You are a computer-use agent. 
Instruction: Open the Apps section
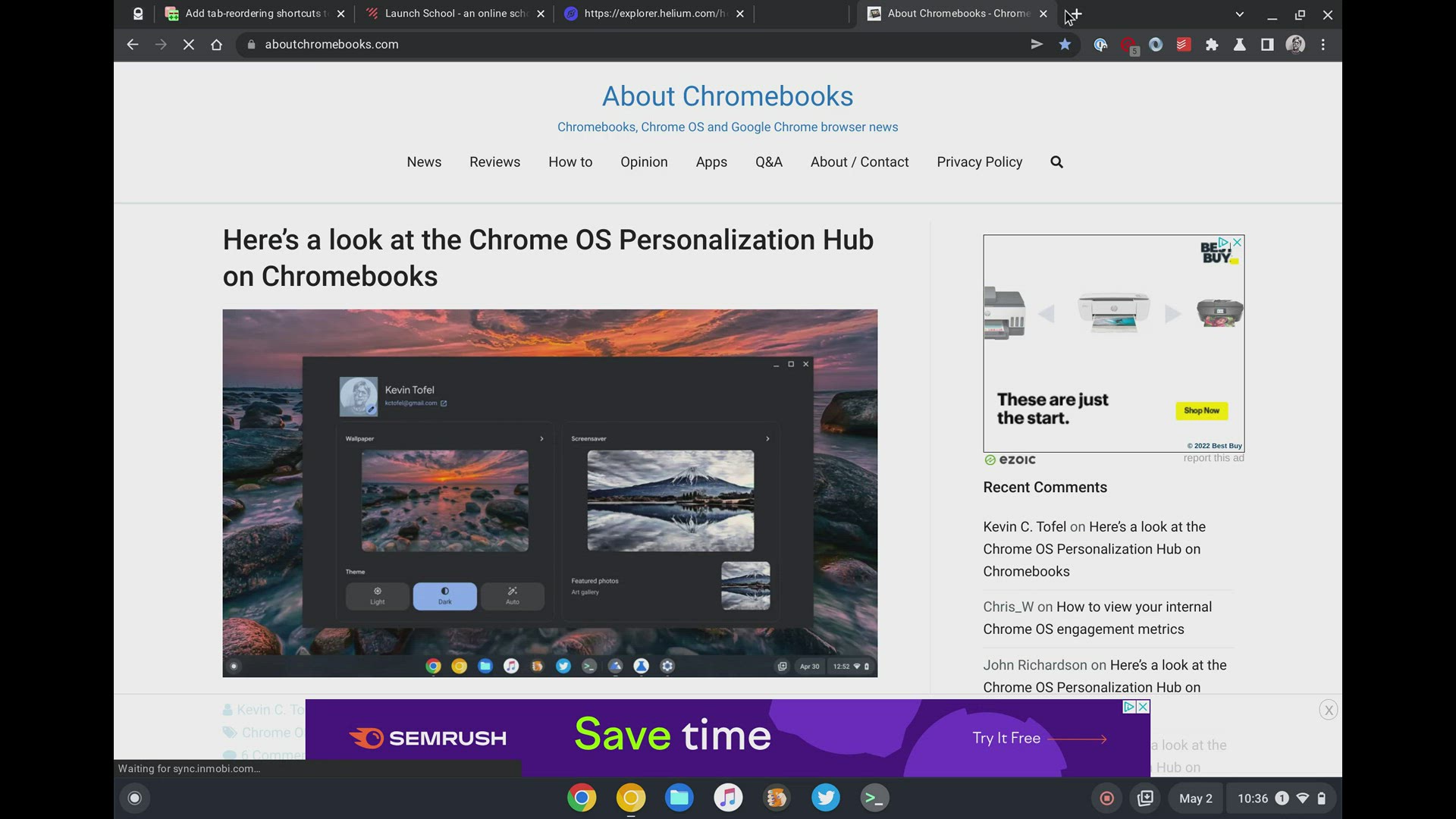coord(711,162)
